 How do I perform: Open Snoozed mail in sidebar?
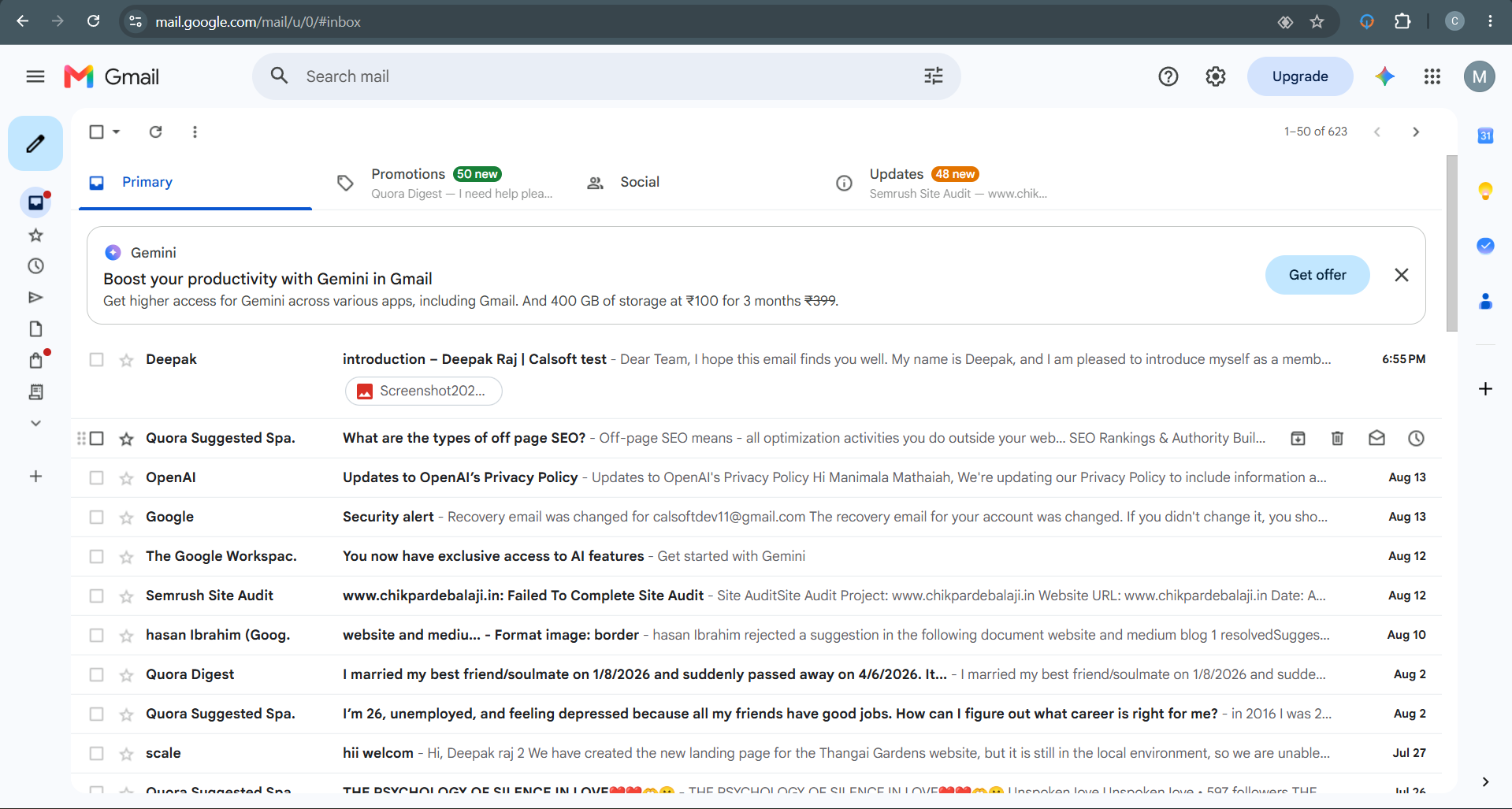[x=35, y=266]
